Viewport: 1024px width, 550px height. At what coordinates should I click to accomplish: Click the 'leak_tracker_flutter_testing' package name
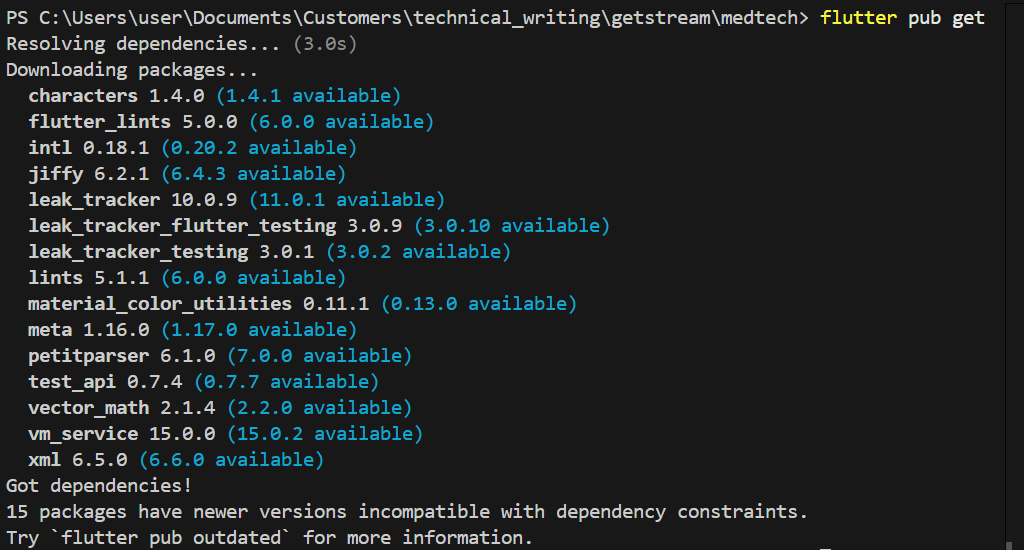coord(182,226)
